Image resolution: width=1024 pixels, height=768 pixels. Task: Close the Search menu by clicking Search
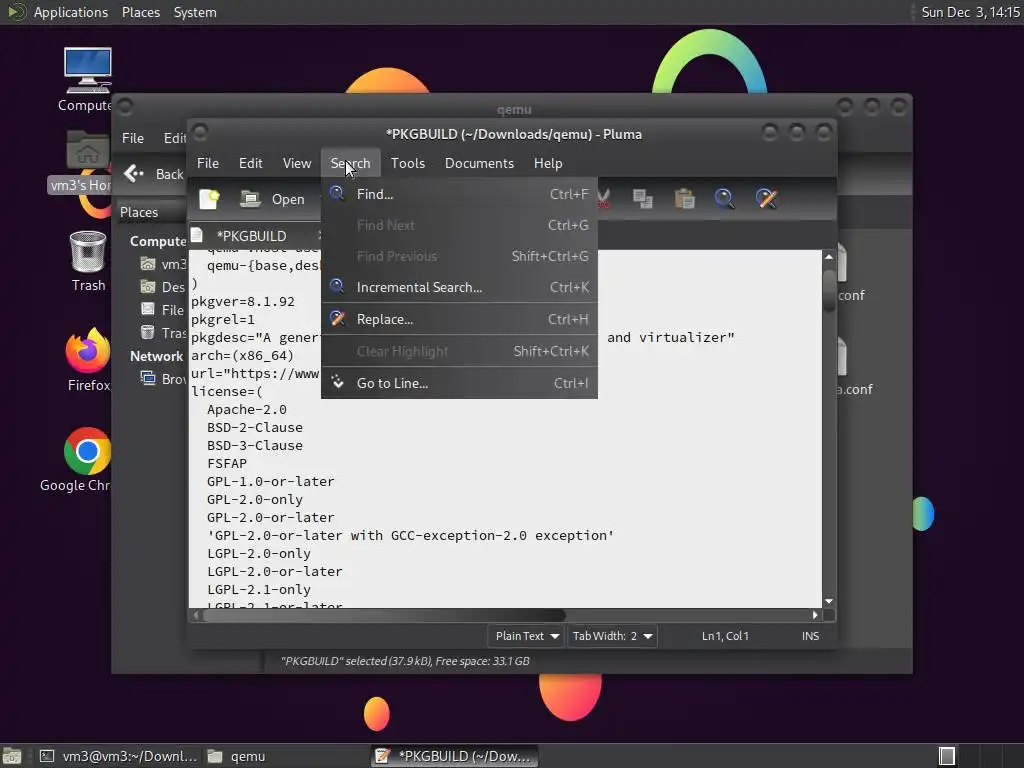[x=351, y=163]
